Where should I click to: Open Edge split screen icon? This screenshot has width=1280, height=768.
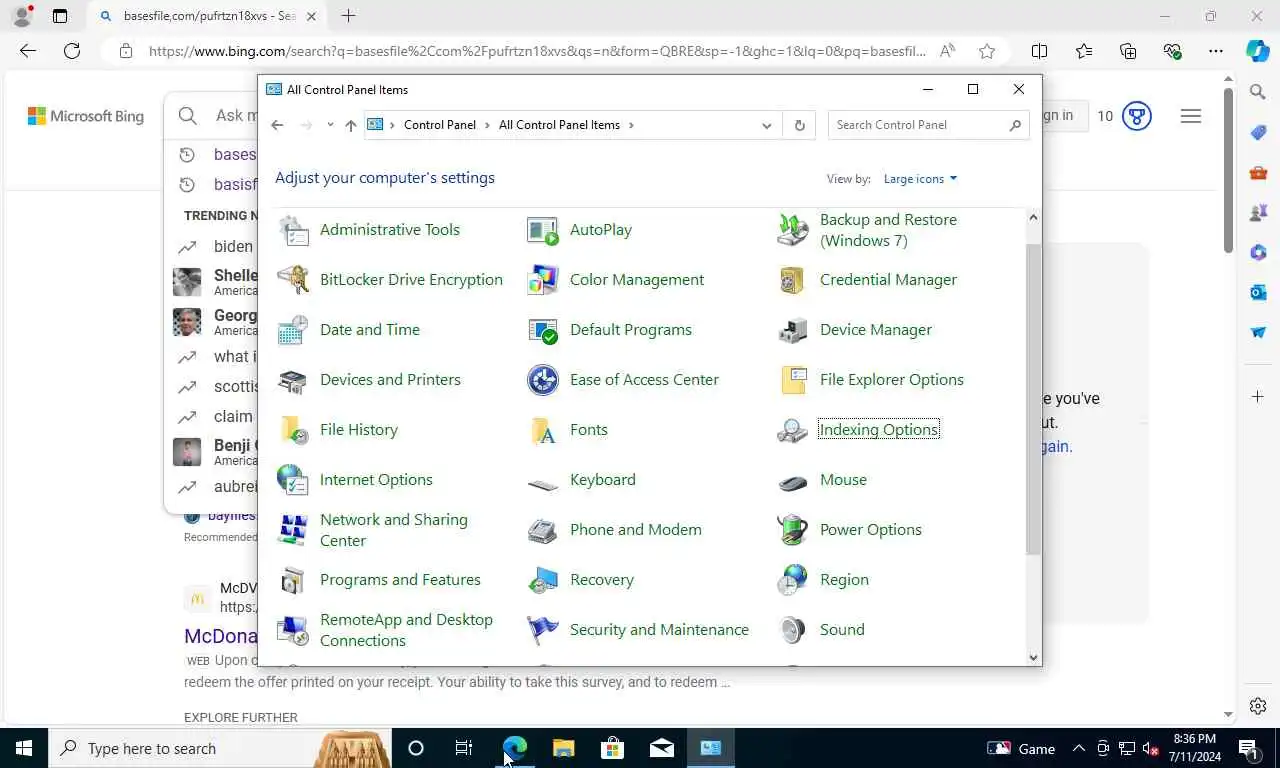(x=1039, y=51)
